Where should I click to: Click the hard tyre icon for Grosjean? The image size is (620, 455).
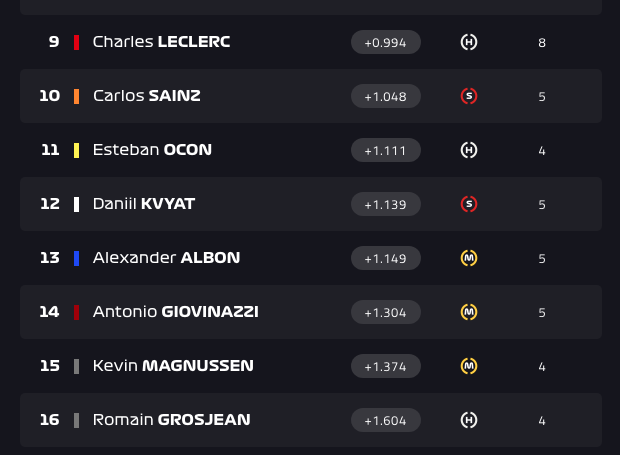tap(469, 420)
